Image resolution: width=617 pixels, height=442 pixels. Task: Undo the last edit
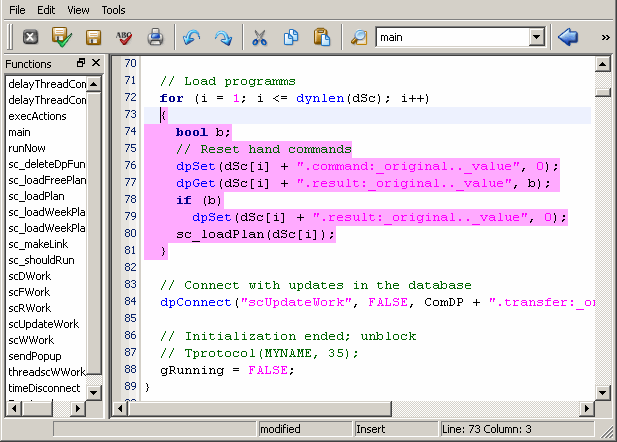191,37
